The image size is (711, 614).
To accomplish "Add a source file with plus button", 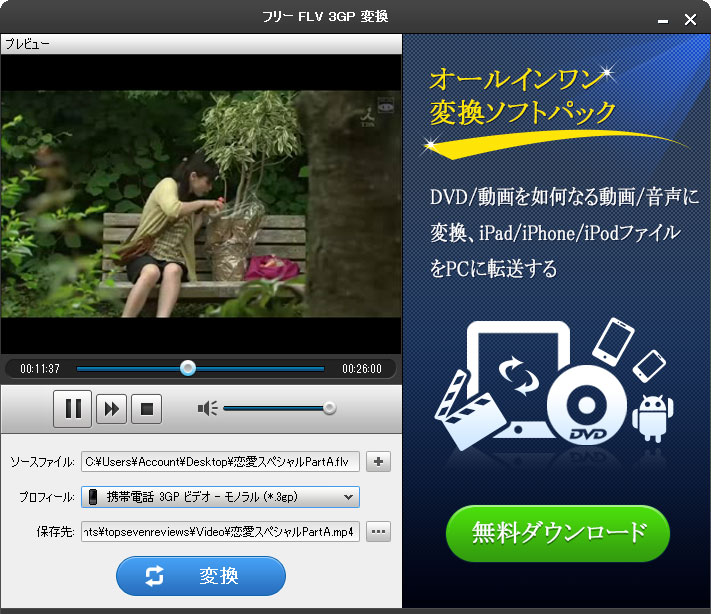I will coord(378,462).
